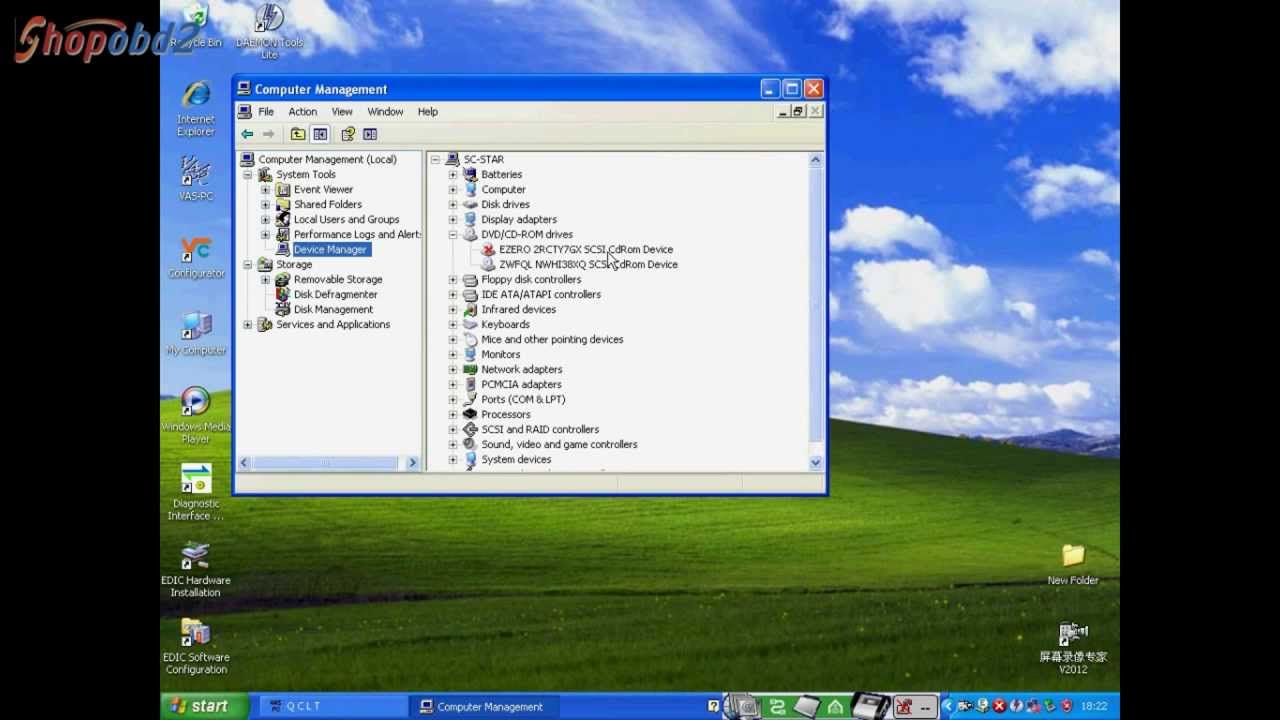Viewport: 1280px width, 720px height.
Task: Select the My Computer desktop icon
Action: 196,334
